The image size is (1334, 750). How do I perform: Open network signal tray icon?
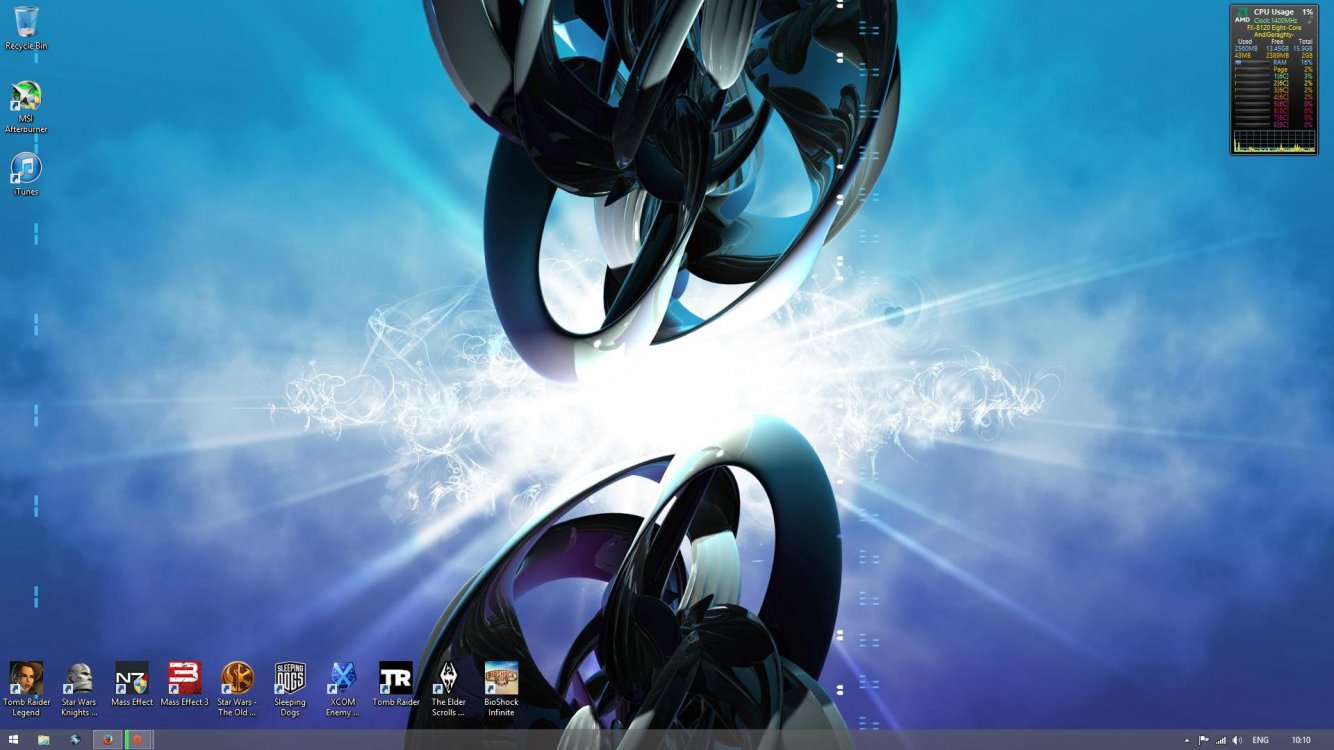click(x=1221, y=740)
